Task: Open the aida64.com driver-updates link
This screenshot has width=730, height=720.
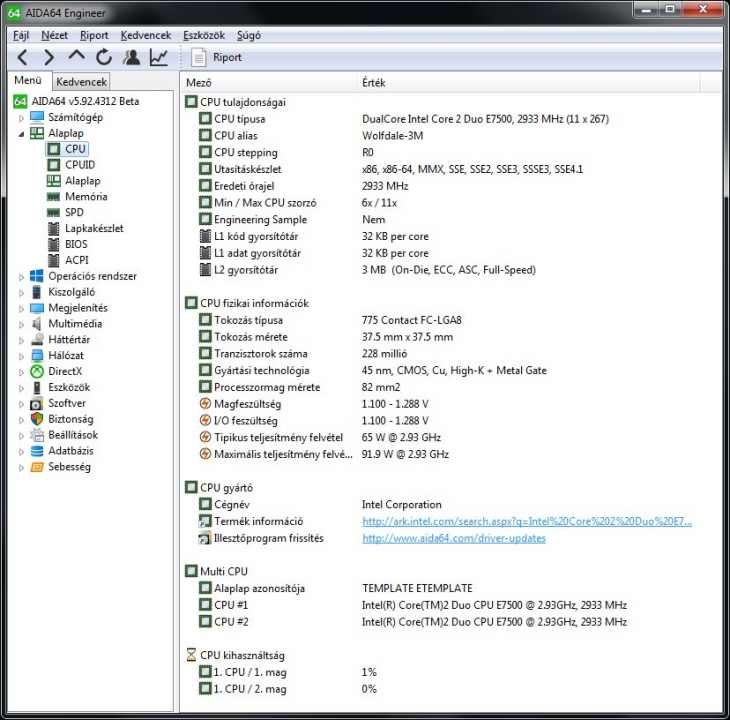Action: [453, 538]
